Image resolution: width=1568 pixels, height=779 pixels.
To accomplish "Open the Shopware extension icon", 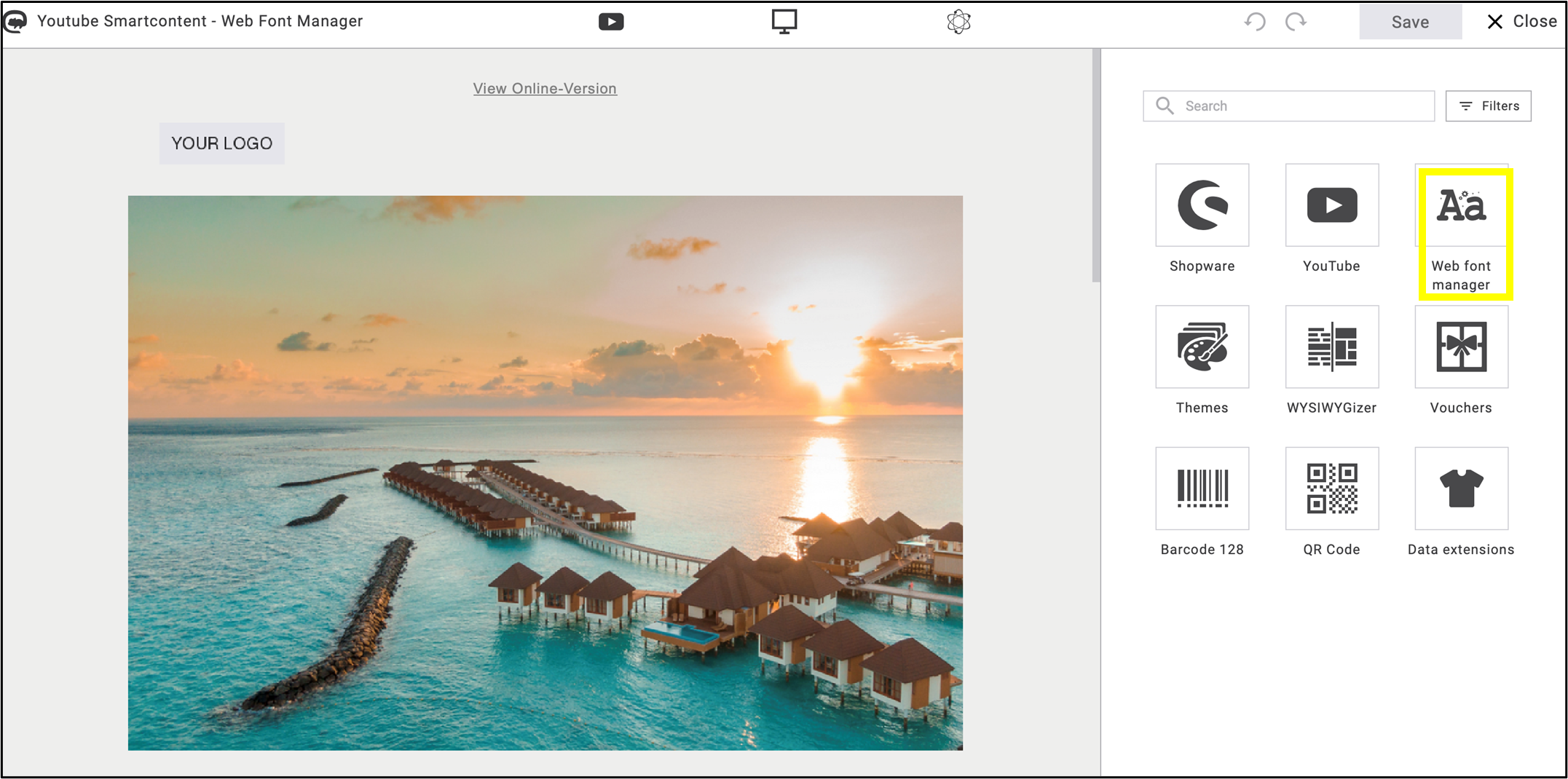I will coord(1202,205).
